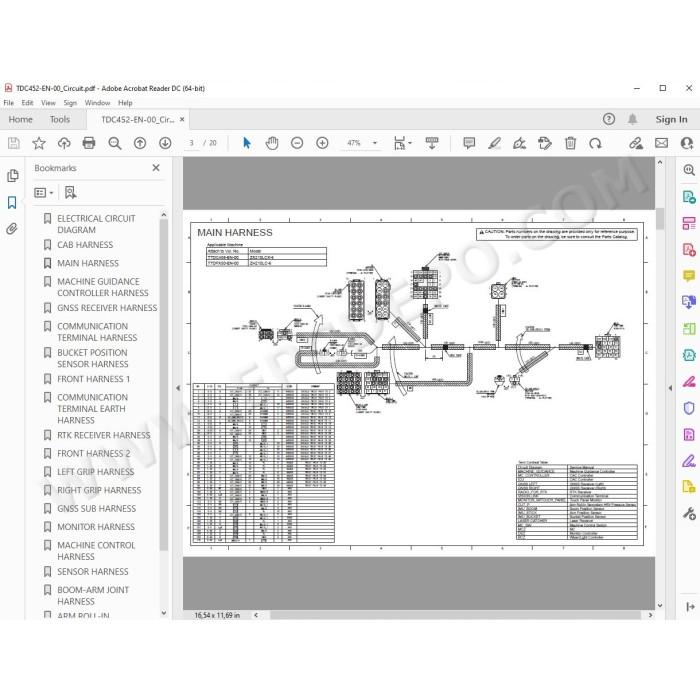Switch to the Tools tab
Image resolution: width=700 pixels, height=700 pixels.
point(60,119)
